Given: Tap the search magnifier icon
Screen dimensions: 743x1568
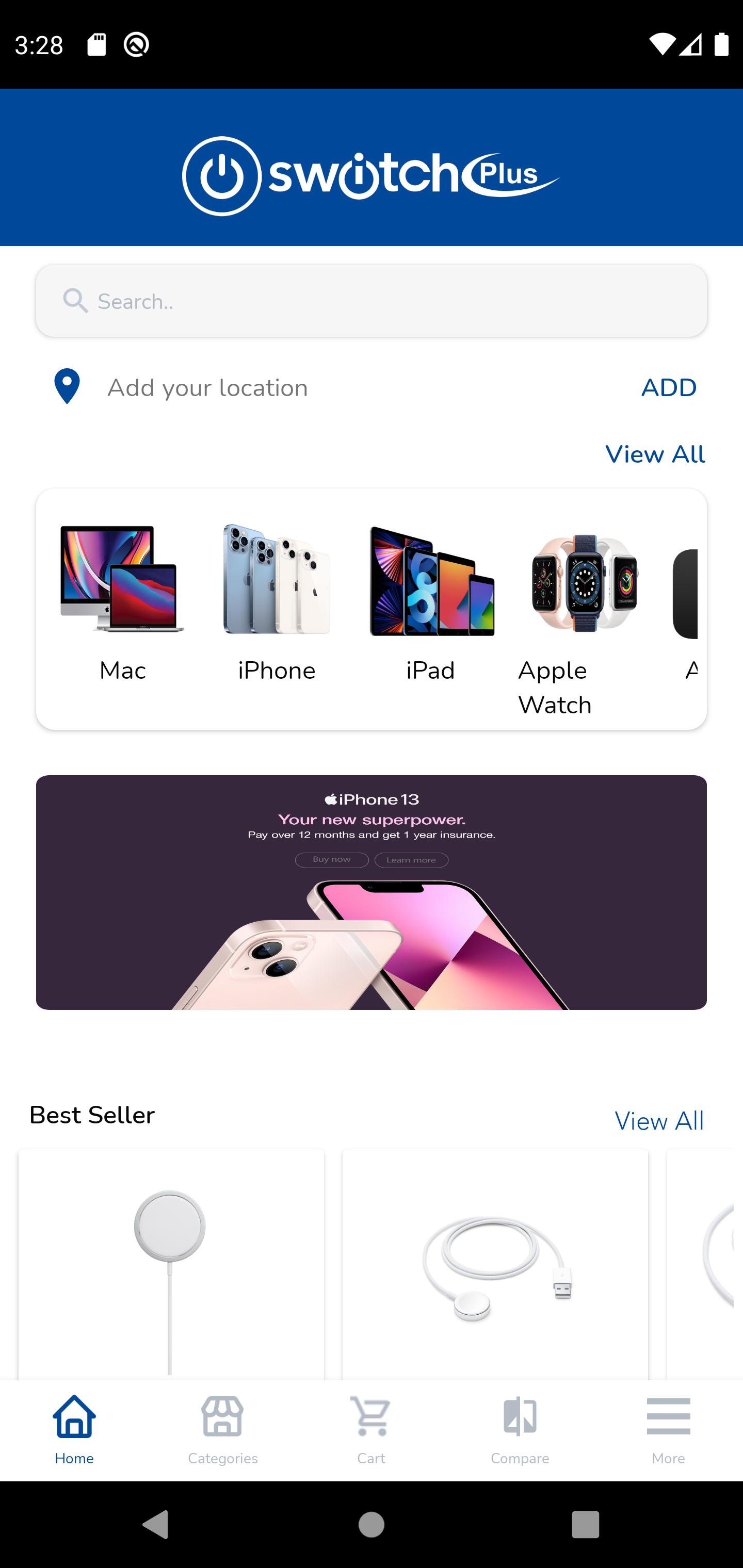Looking at the screenshot, I should pos(75,301).
